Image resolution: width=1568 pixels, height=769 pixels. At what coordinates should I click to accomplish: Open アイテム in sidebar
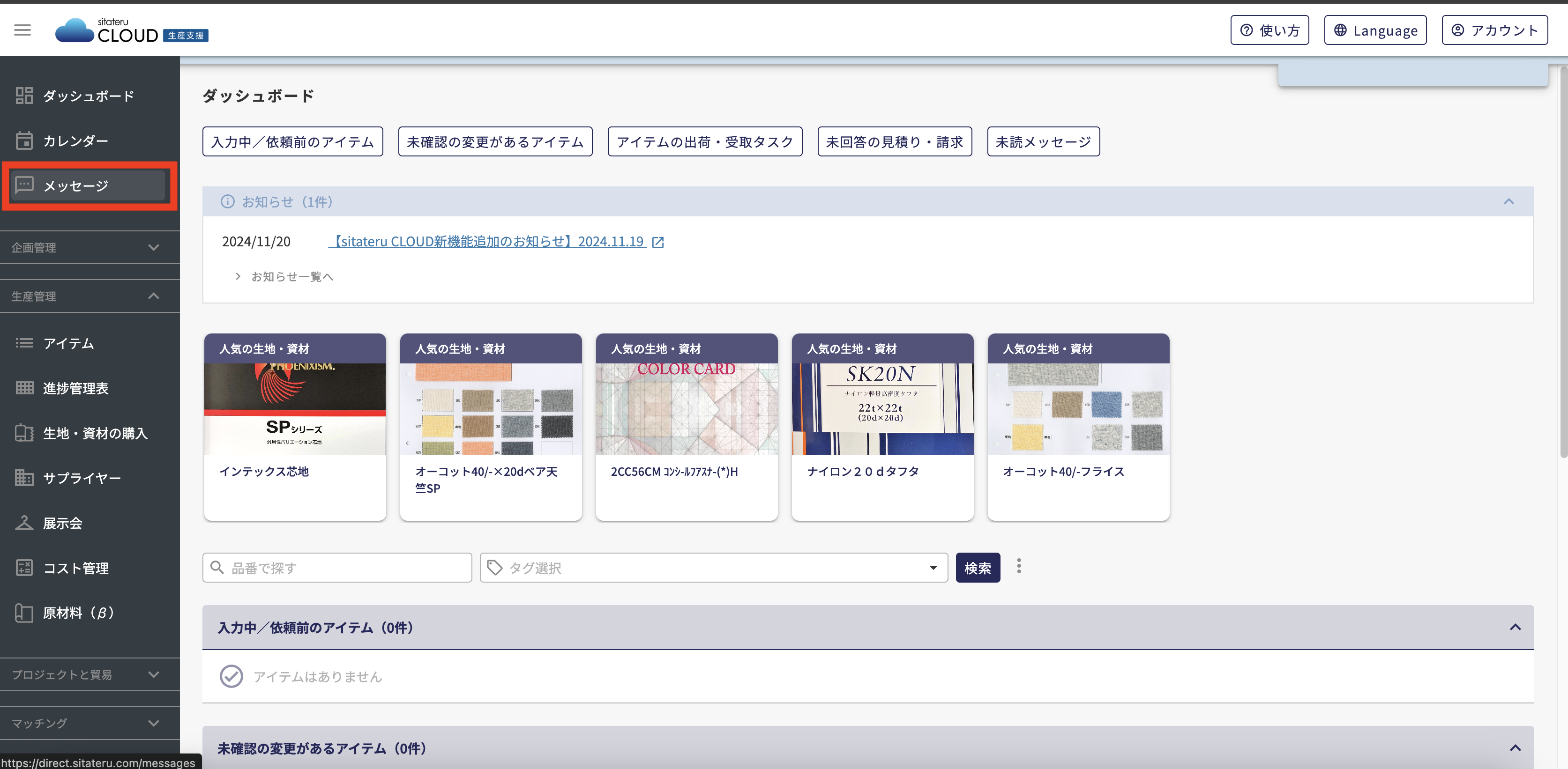[x=90, y=343]
